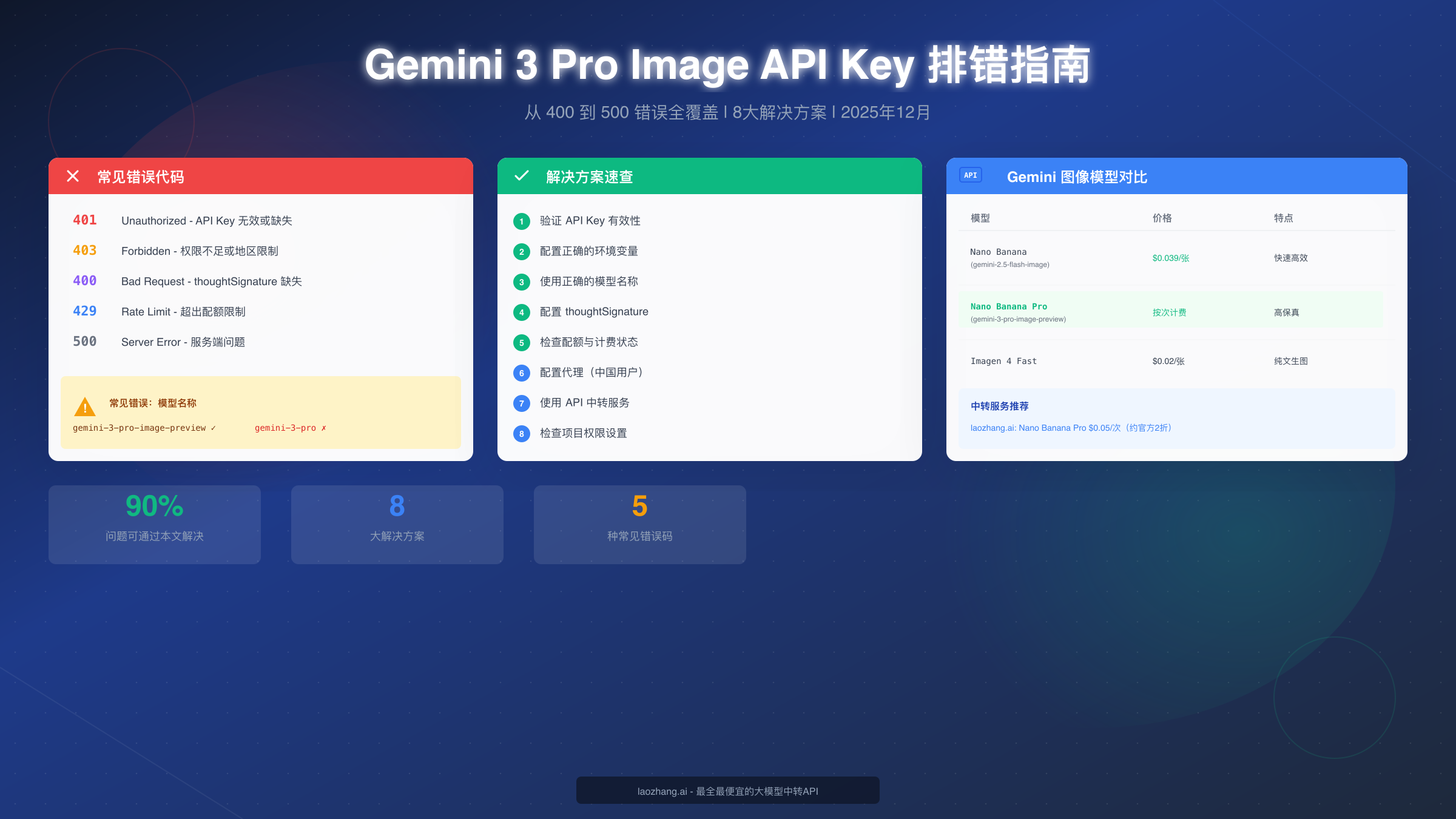Click the red X icon on 常见错误代码 header
Screen dimensions: 1456x819
[x=73, y=177]
